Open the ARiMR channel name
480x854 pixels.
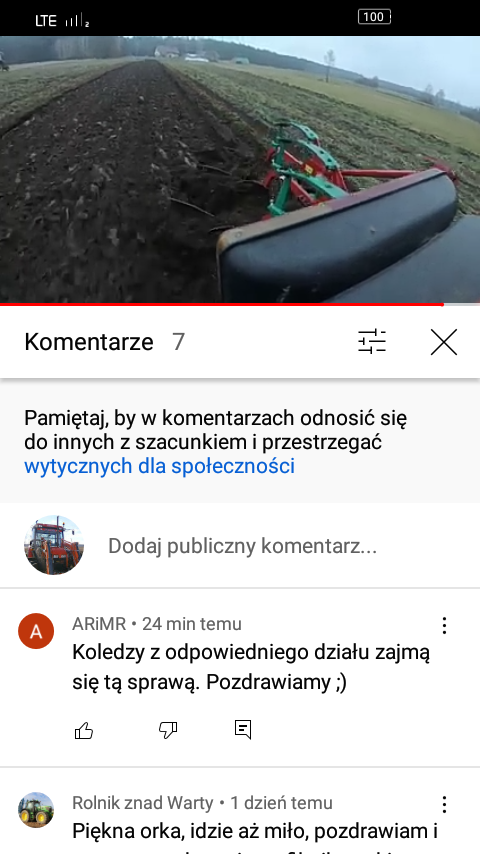coord(99,624)
